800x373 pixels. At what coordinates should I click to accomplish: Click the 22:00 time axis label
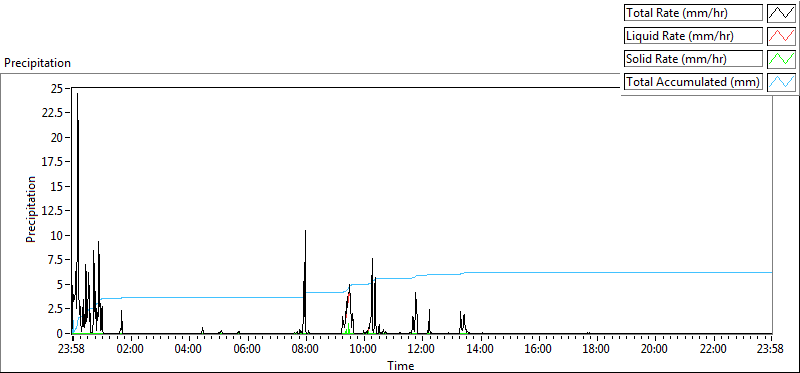click(x=713, y=350)
